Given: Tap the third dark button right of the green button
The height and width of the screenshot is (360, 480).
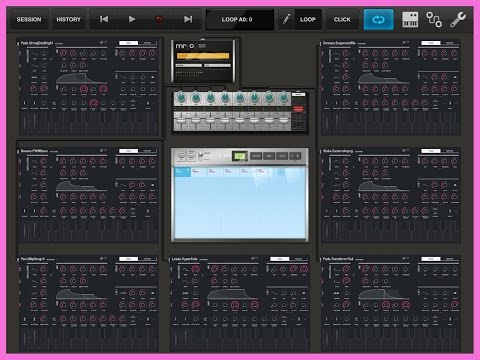Looking at the screenshot, I should (282, 156).
